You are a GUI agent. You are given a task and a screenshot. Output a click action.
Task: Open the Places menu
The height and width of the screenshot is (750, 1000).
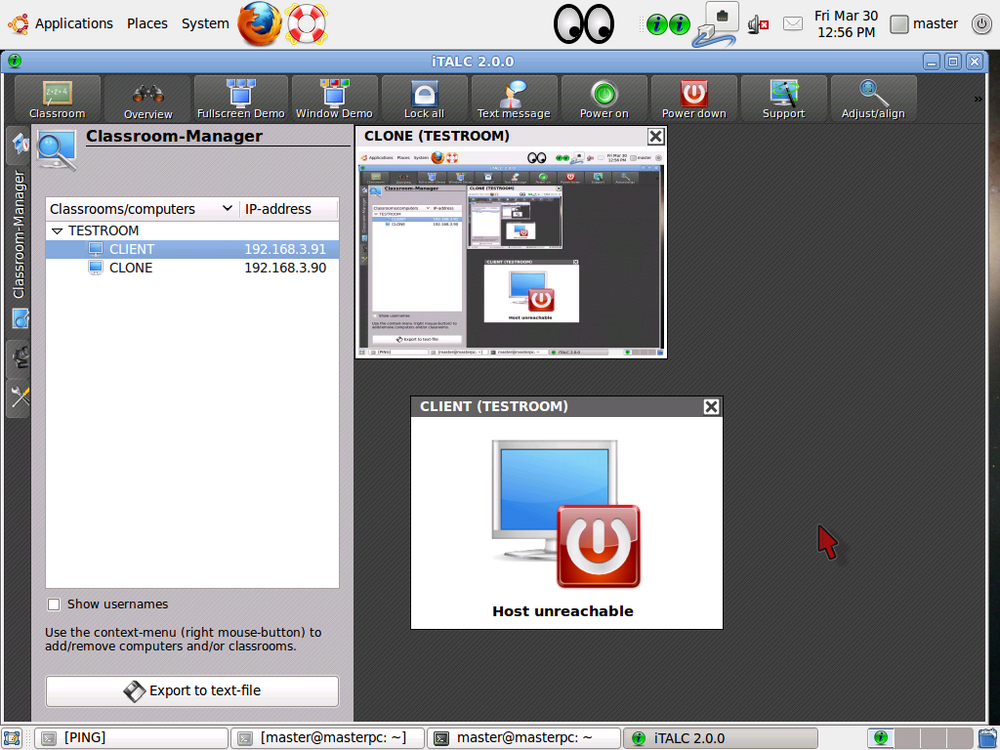[147, 24]
